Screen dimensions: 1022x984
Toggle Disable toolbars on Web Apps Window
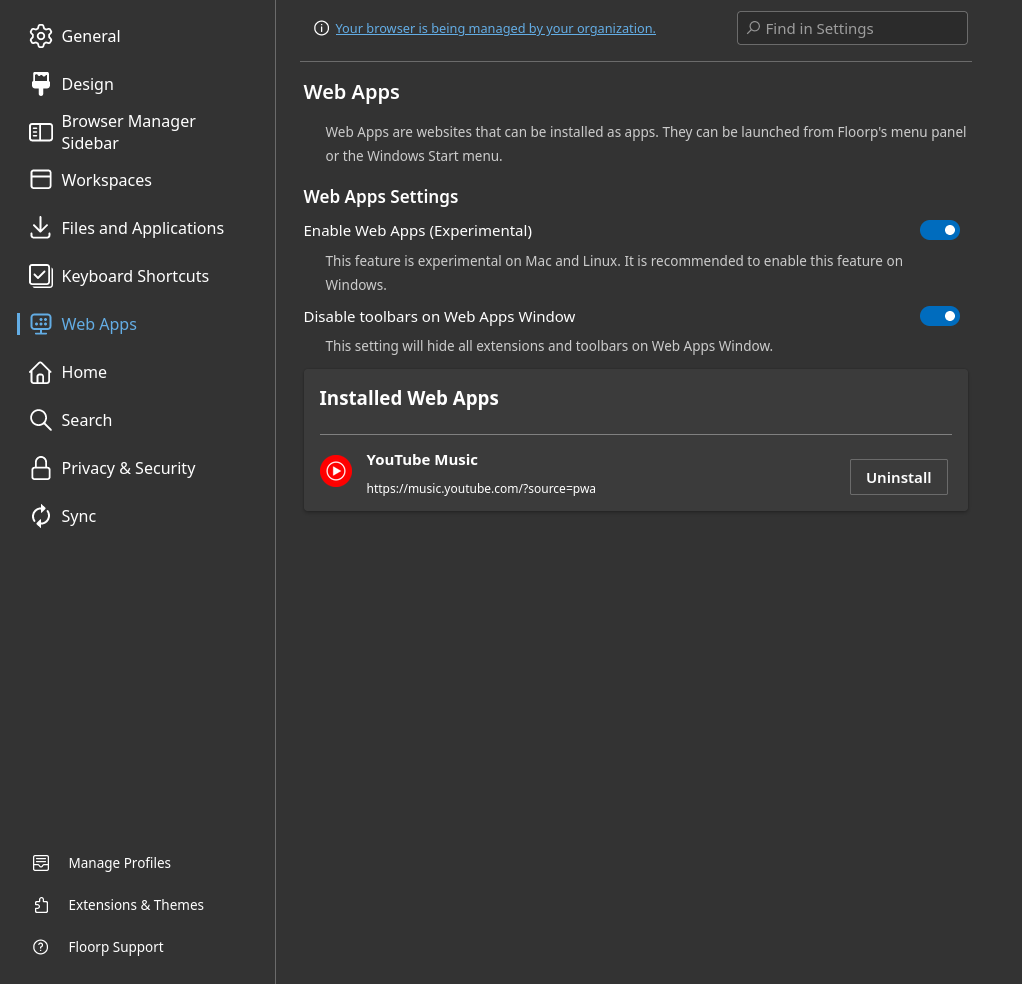(x=939, y=316)
